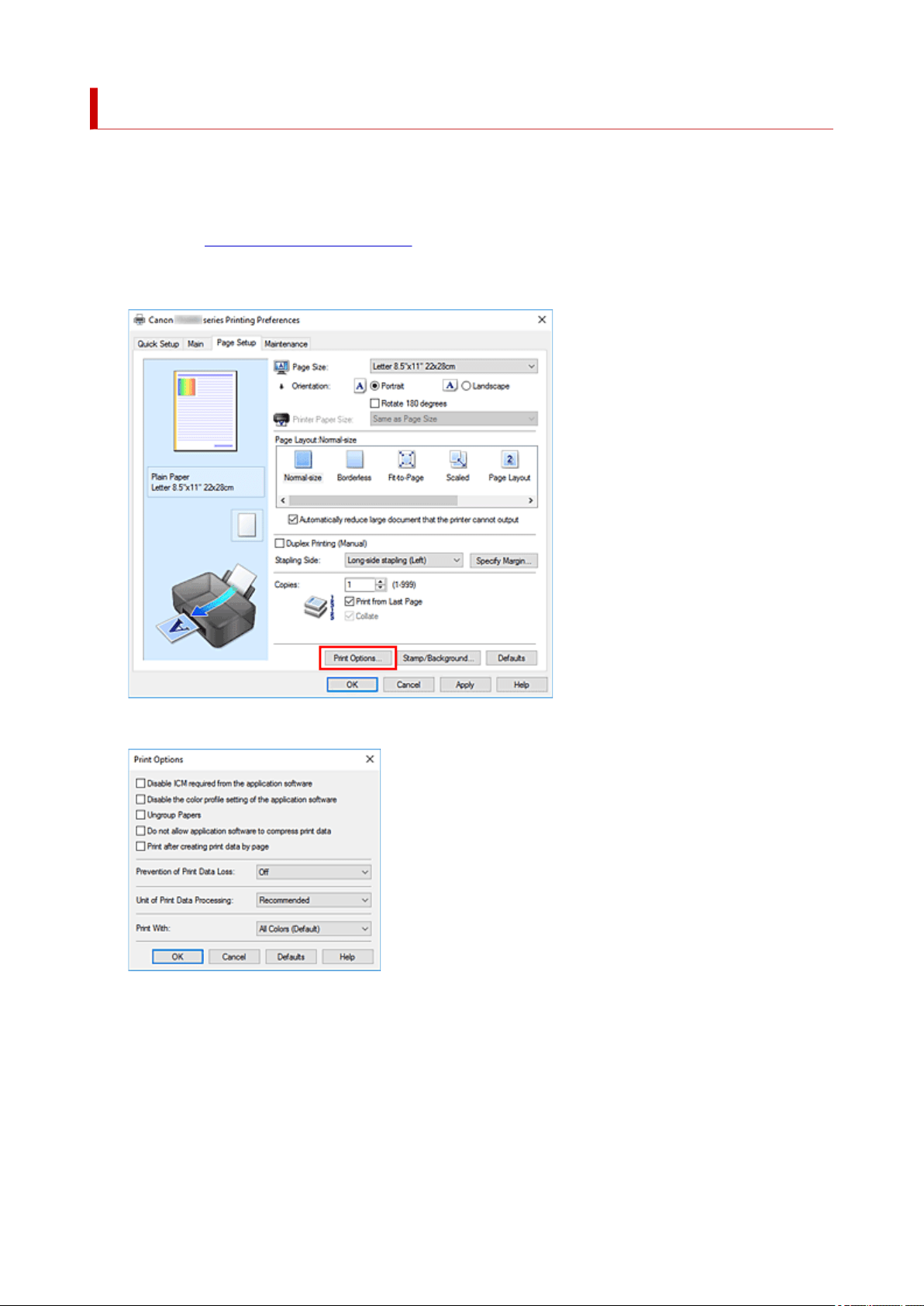Click the document preview thumbnail
The image size is (924, 1306).
click(x=205, y=411)
